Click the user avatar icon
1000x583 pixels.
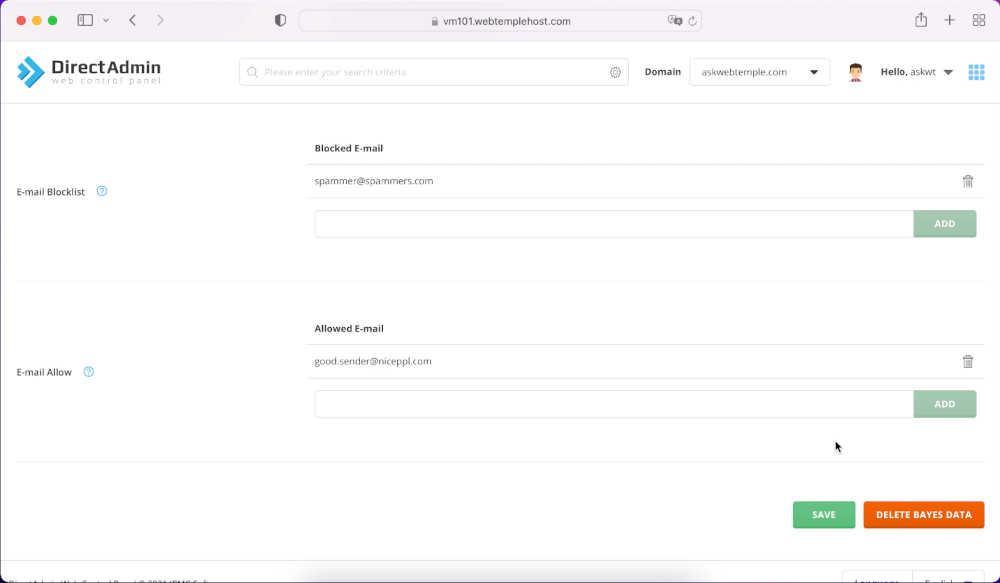pyautogui.click(x=856, y=72)
